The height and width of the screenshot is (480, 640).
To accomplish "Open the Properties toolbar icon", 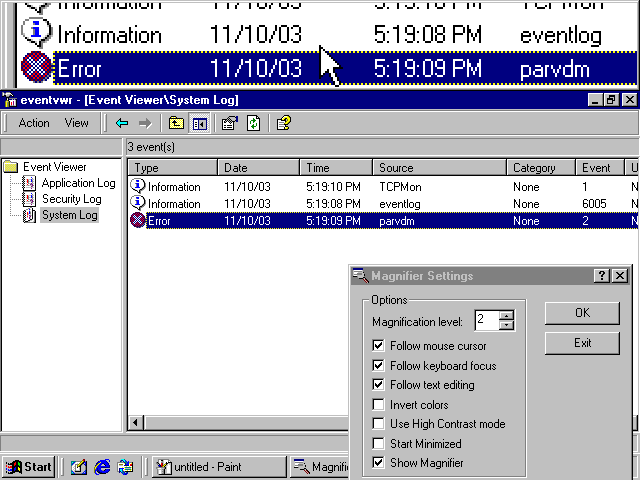I will [x=230, y=123].
